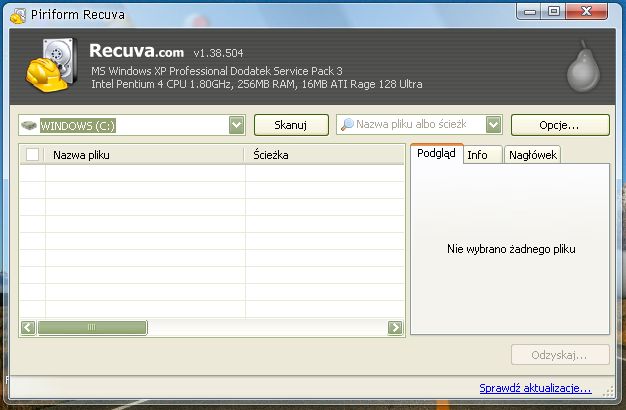This screenshot has width=626, height=410.
Task: Follow the Sprawdź aktualizacje... link
Action: pyautogui.click(x=535, y=388)
